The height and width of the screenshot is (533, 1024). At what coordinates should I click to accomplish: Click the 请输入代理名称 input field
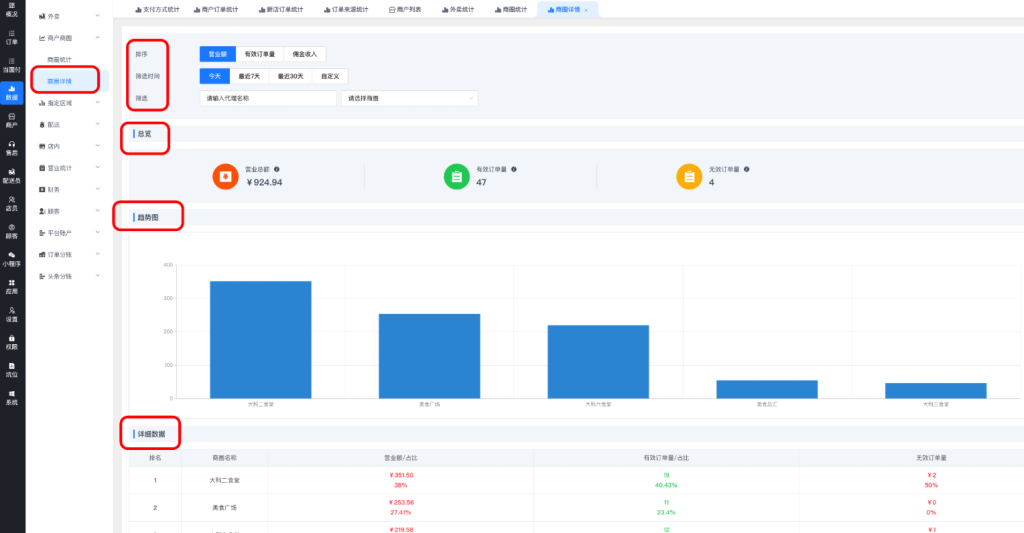268,98
